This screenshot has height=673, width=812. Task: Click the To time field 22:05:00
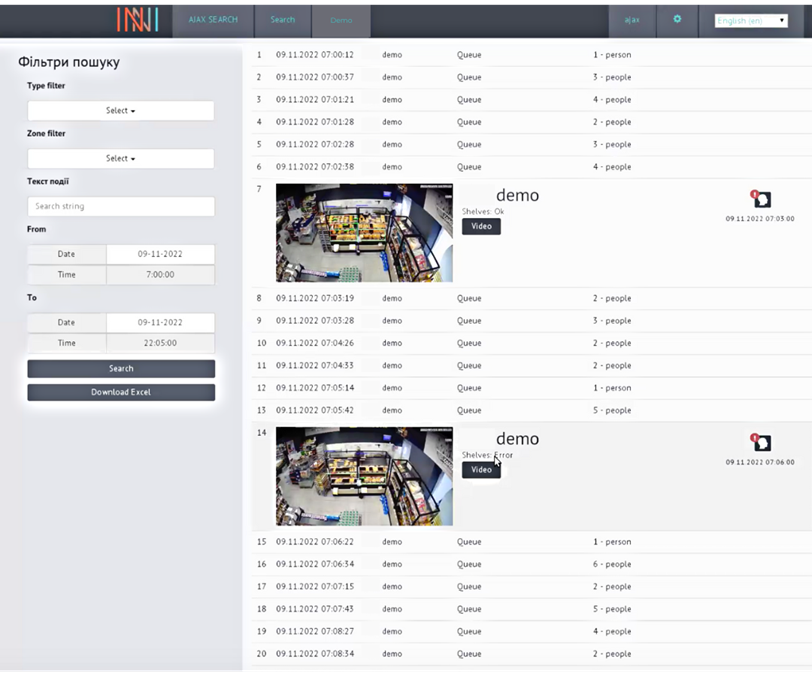(x=160, y=343)
